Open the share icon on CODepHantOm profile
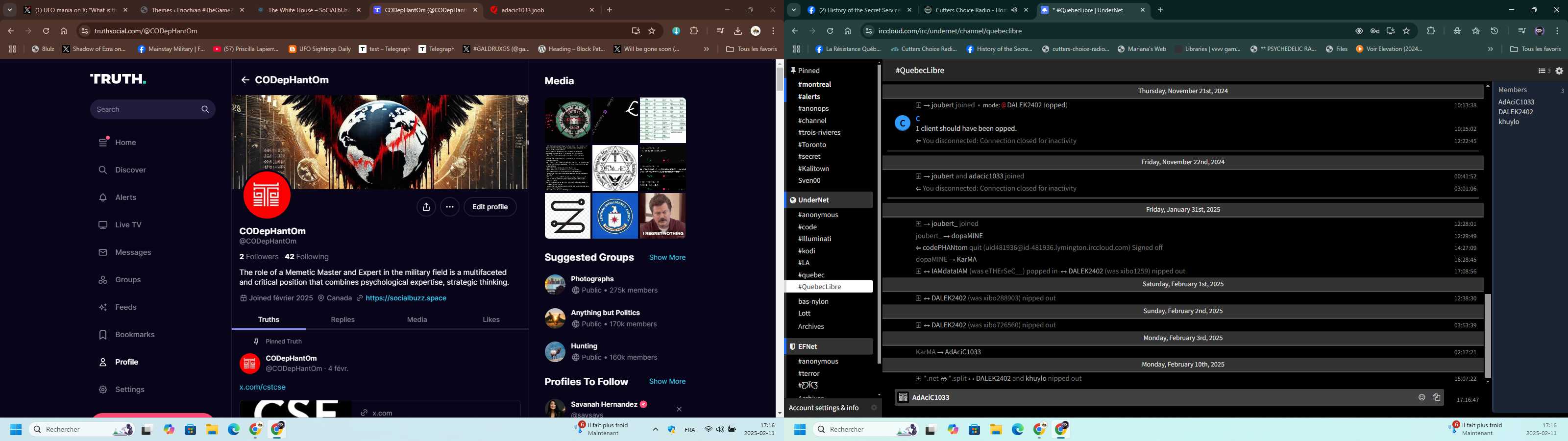The image size is (1568, 441). point(426,207)
